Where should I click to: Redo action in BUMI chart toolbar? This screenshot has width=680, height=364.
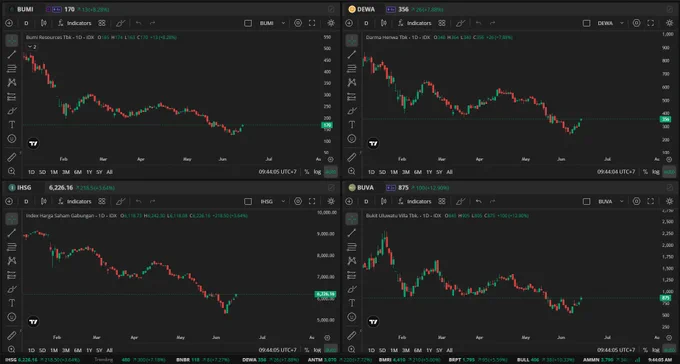152,23
